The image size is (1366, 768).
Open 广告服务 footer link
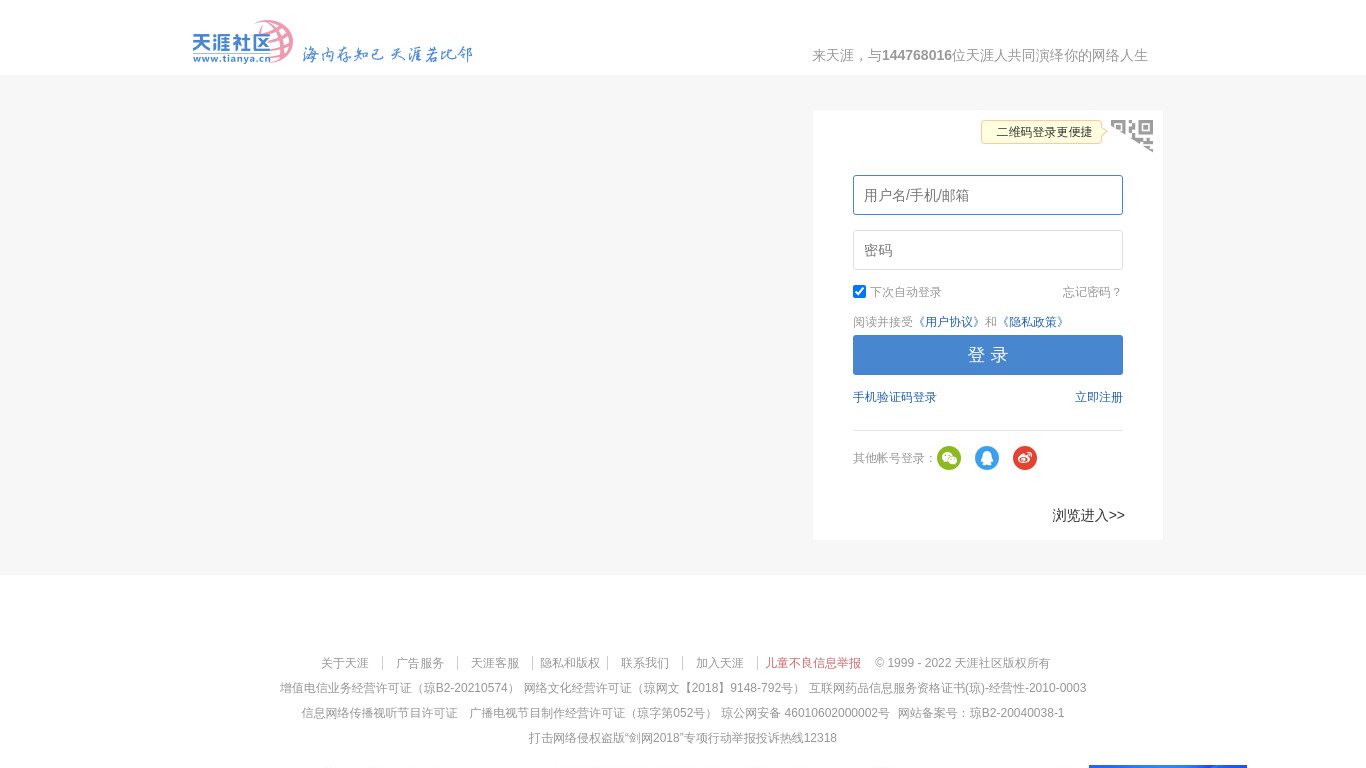click(x=420, y=663)
